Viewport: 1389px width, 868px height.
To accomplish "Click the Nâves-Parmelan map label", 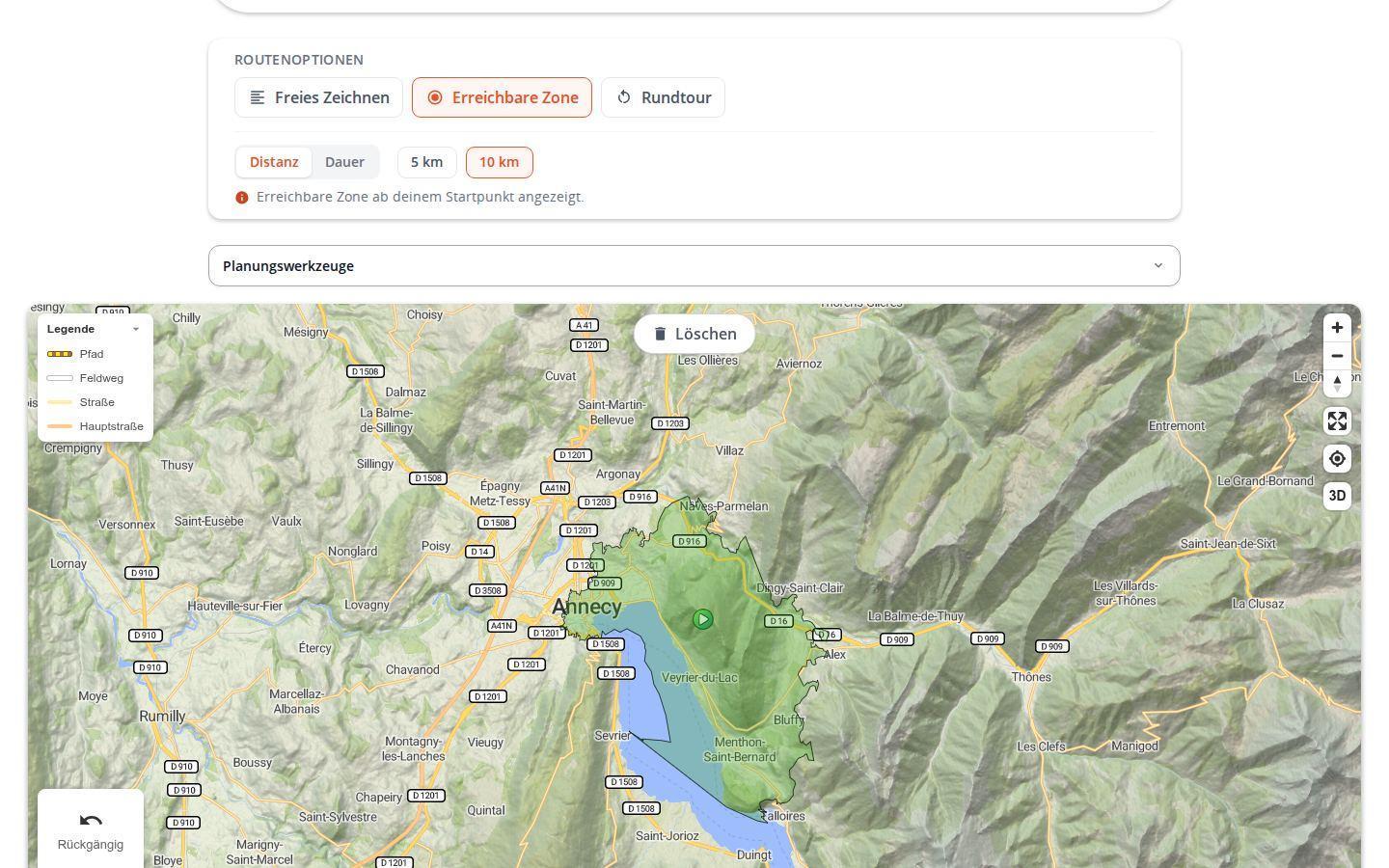I will pyautogui.click(x=724, y=506).
